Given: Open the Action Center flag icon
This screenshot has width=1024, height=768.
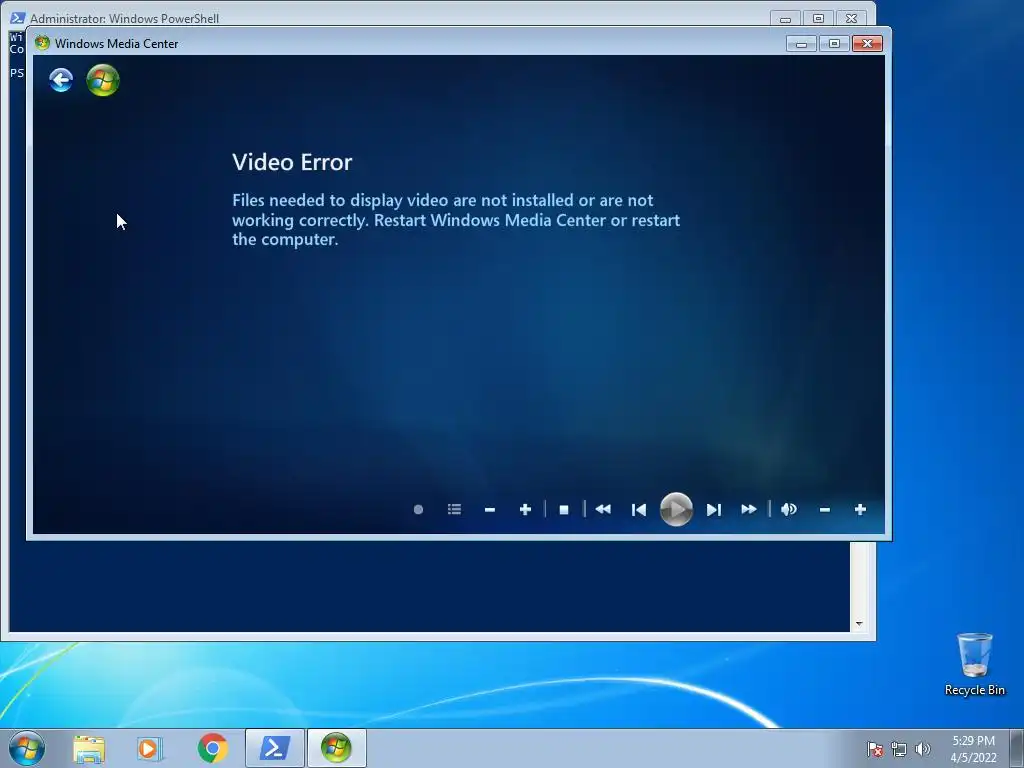Looking at the screenshot, I should tap(875, 749).
